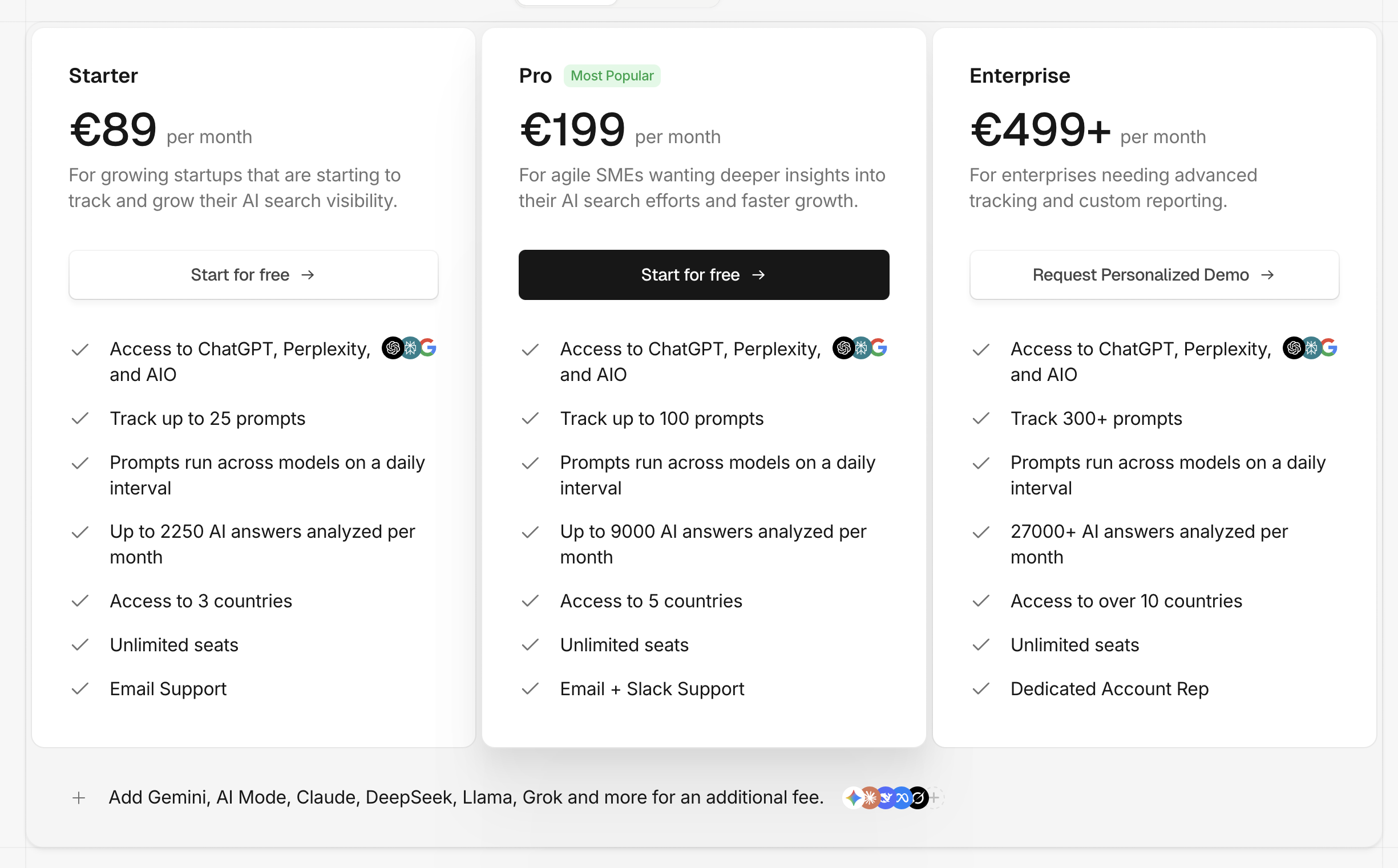The image size is (1398, 868).
Task: Click the ChatGPT icon in Enterprise plan
Action: click(x=1294, y=348)
